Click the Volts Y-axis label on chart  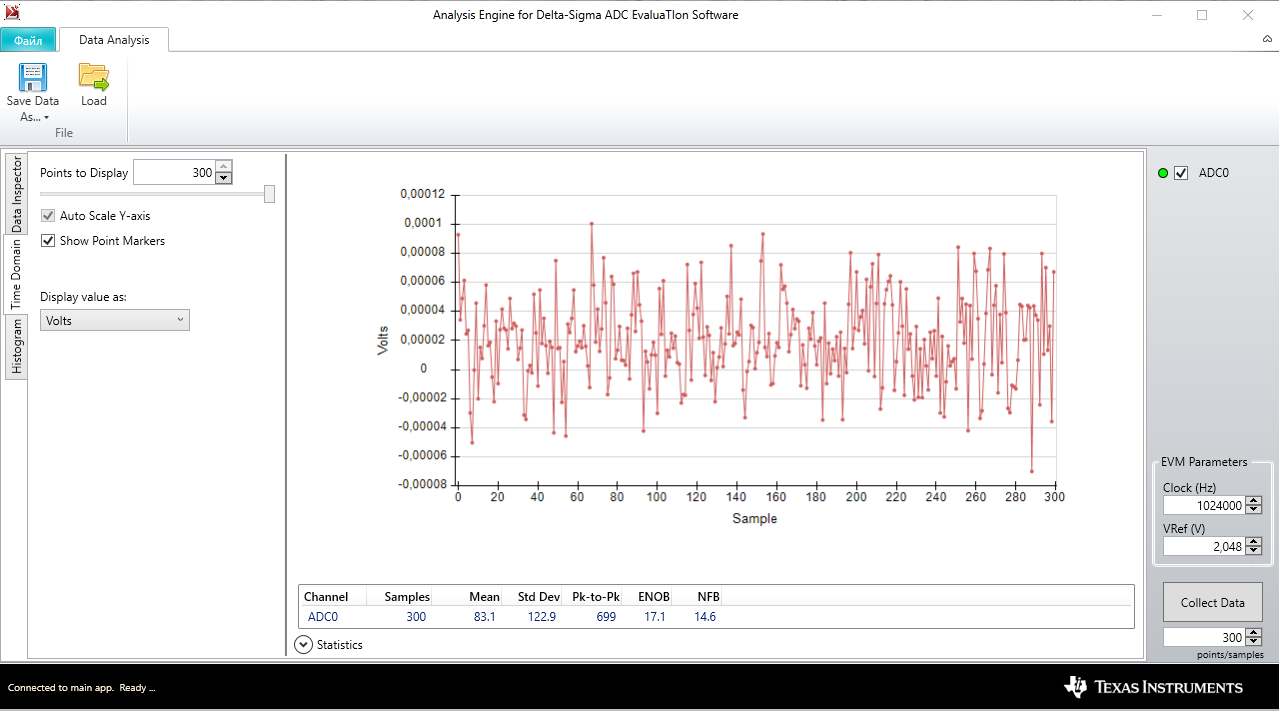383,340
